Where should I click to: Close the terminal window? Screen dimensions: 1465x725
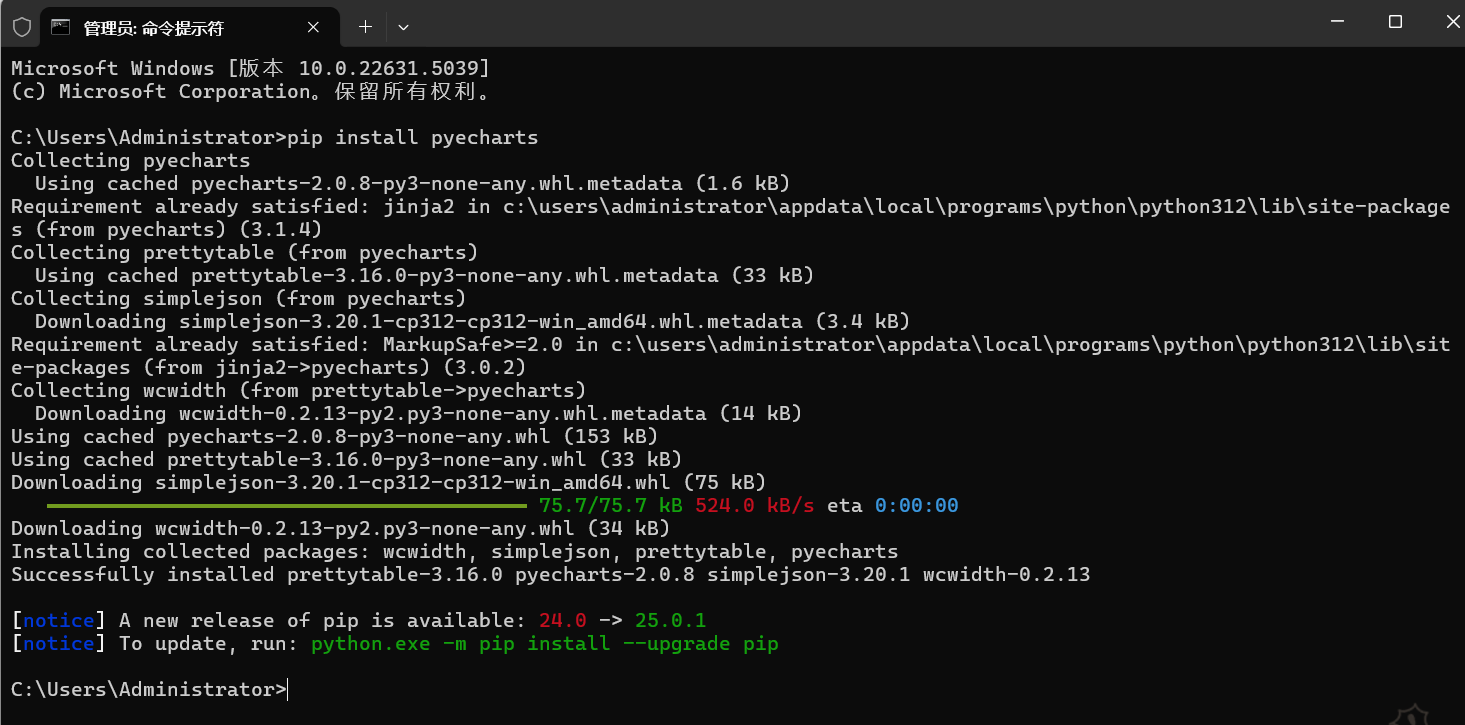(1449, 22)
